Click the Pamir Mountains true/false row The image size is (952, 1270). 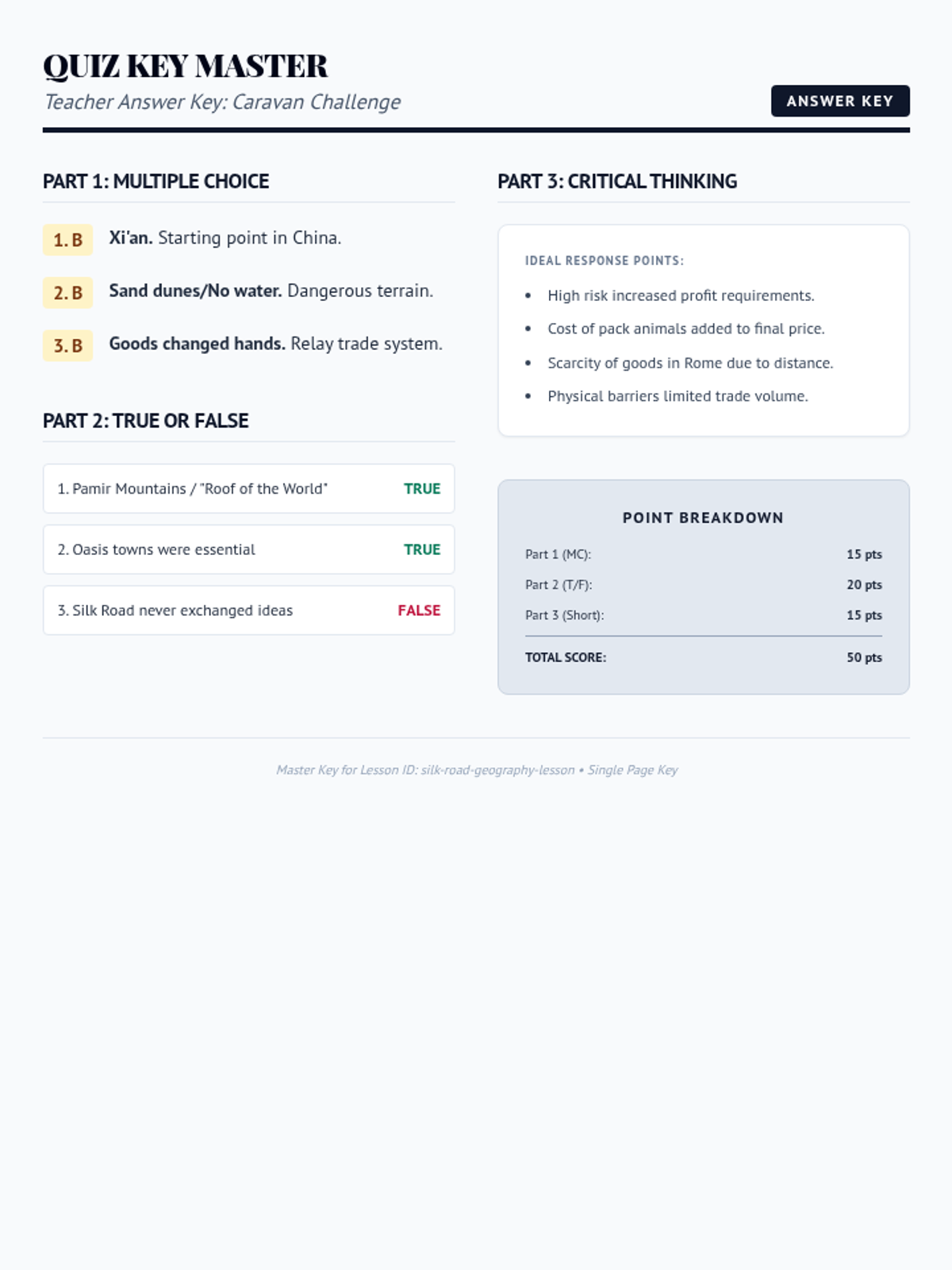click(248, 489)
